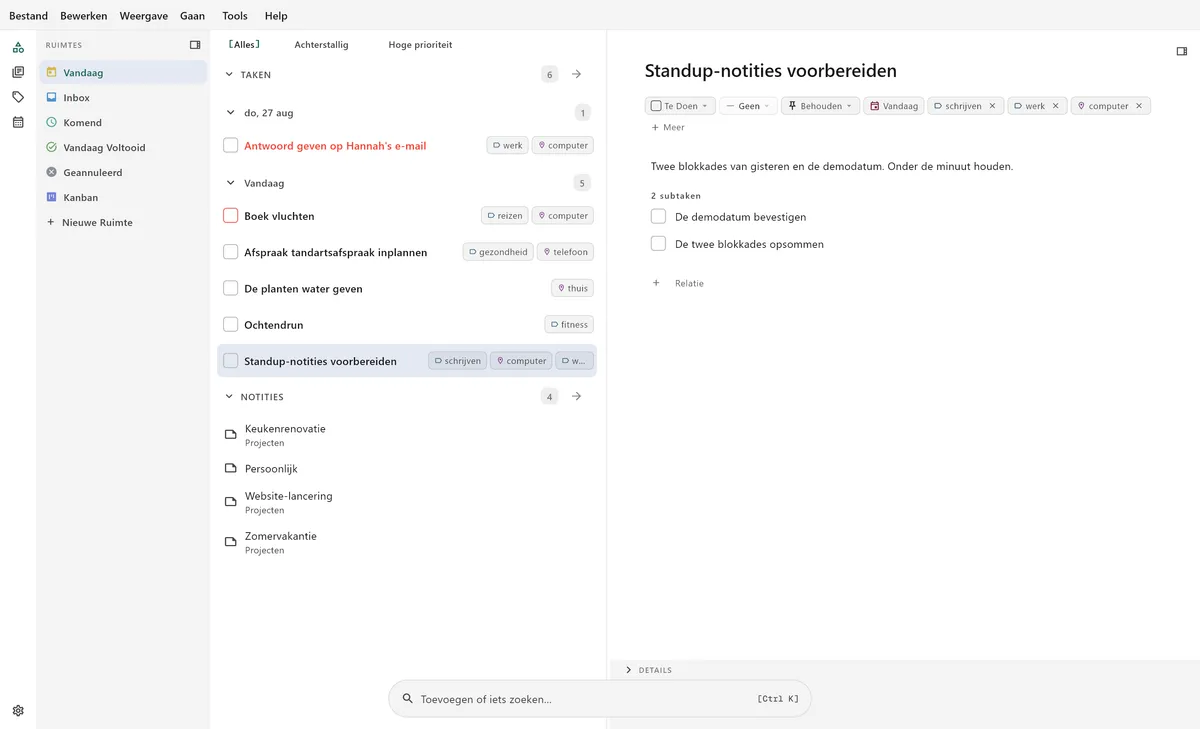Focus the Toevoegen of iets zoeken field
This screenshot has height=729, width=1200.
click(x=600, y=699)
